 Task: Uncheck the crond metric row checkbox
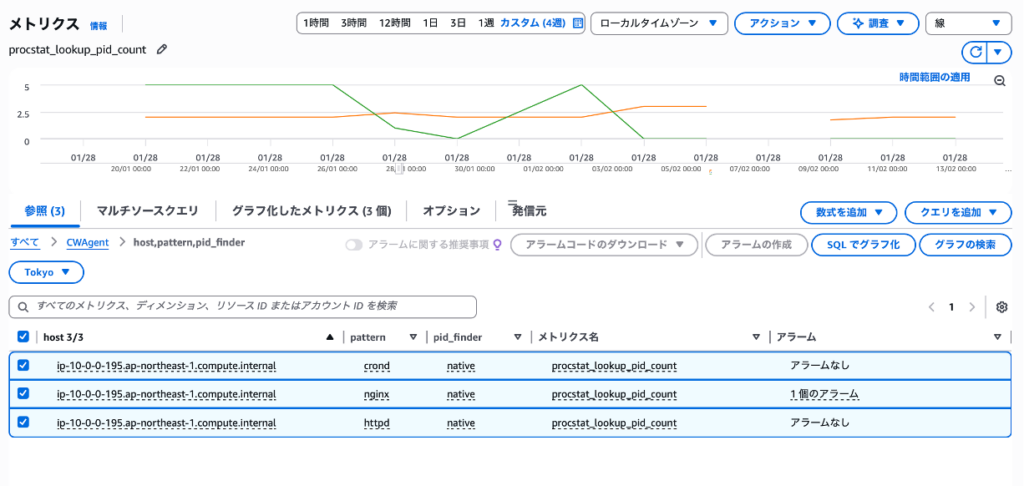[x=23, y=366]
